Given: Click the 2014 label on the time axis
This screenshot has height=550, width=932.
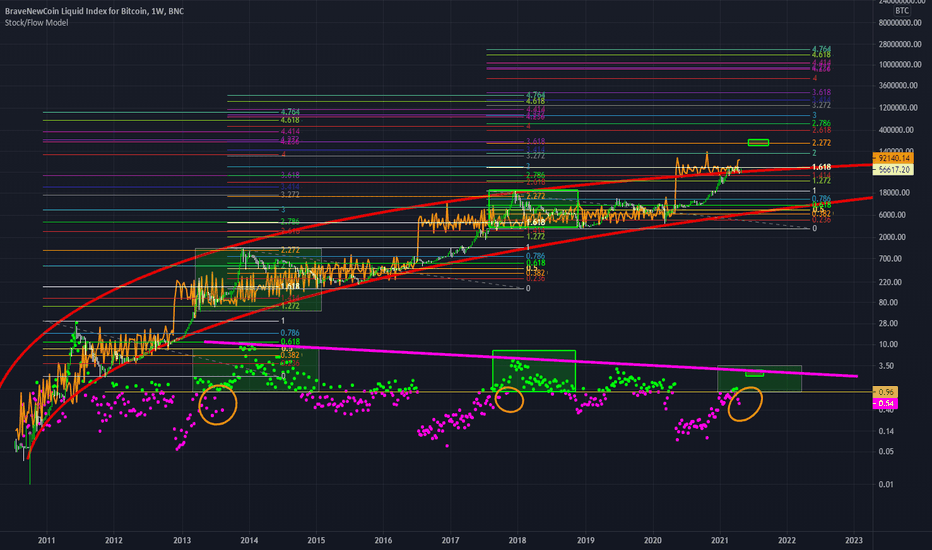Looking at the screenshot, I should 249,540.
